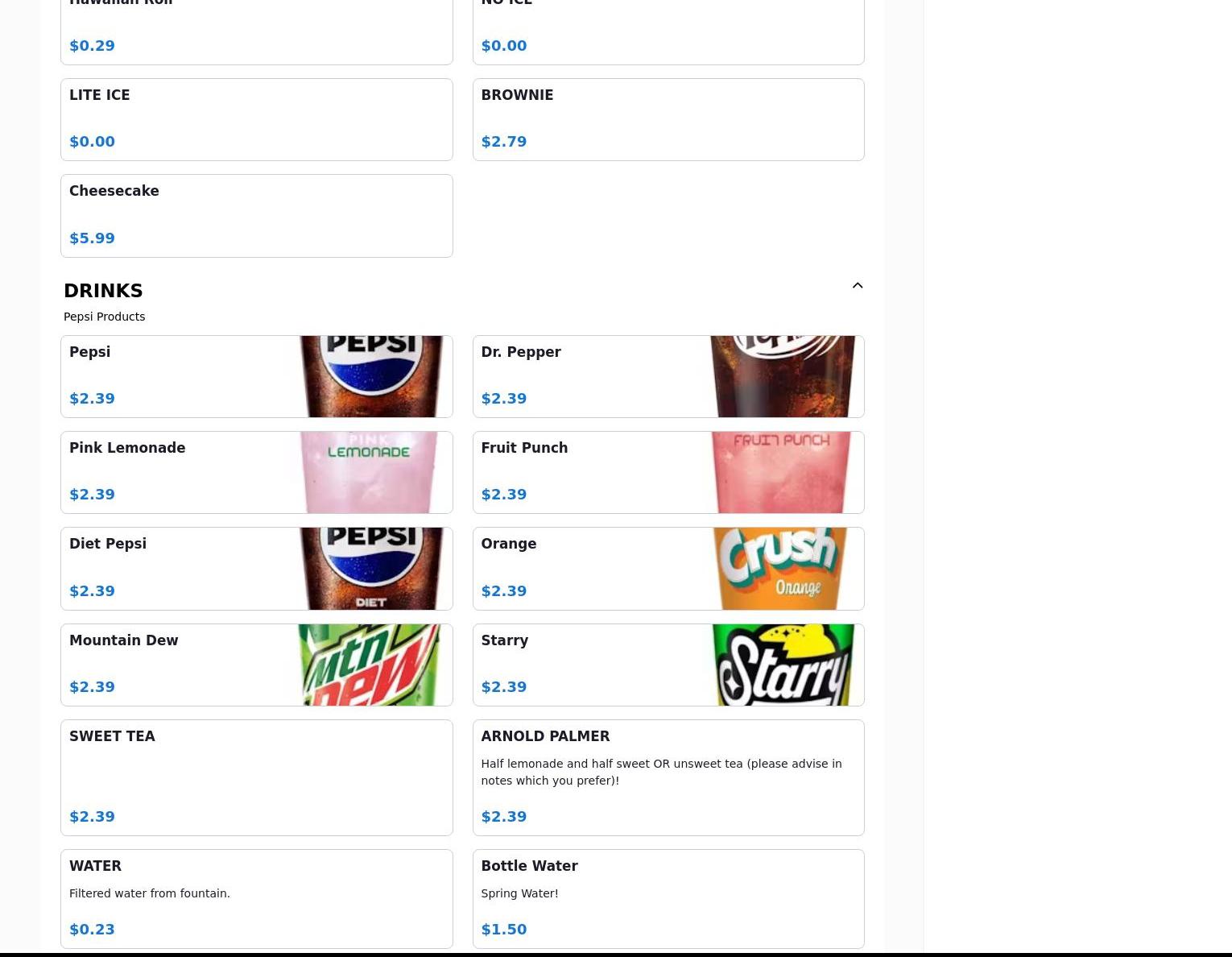Select the SWEET TEA menu item
This screenshot has height=957, width=1232.
pyautogui.click(x=257, y=777)
